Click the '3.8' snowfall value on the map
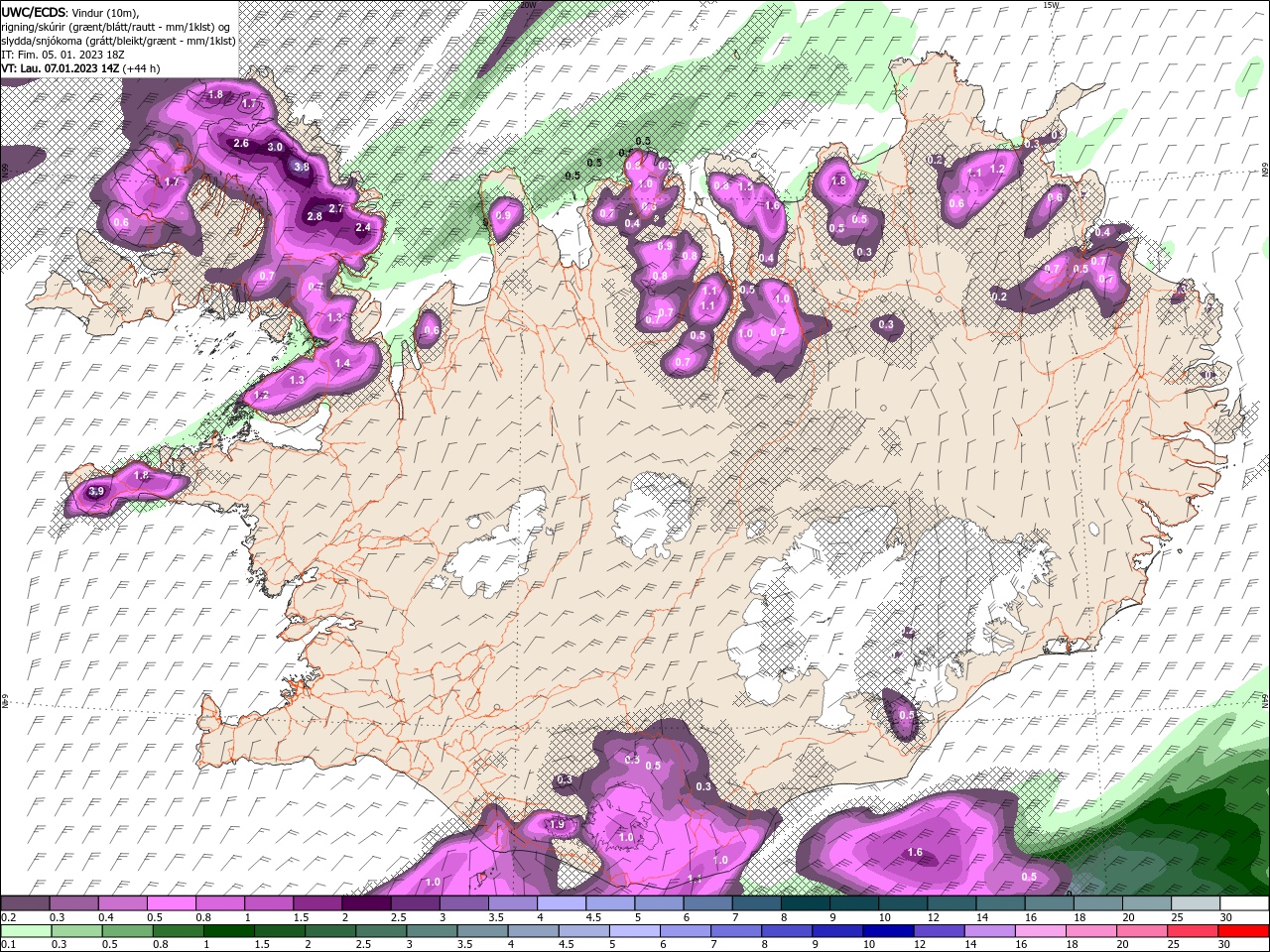This screenshot has width=1270, height=952. click(x=303, y=168)
